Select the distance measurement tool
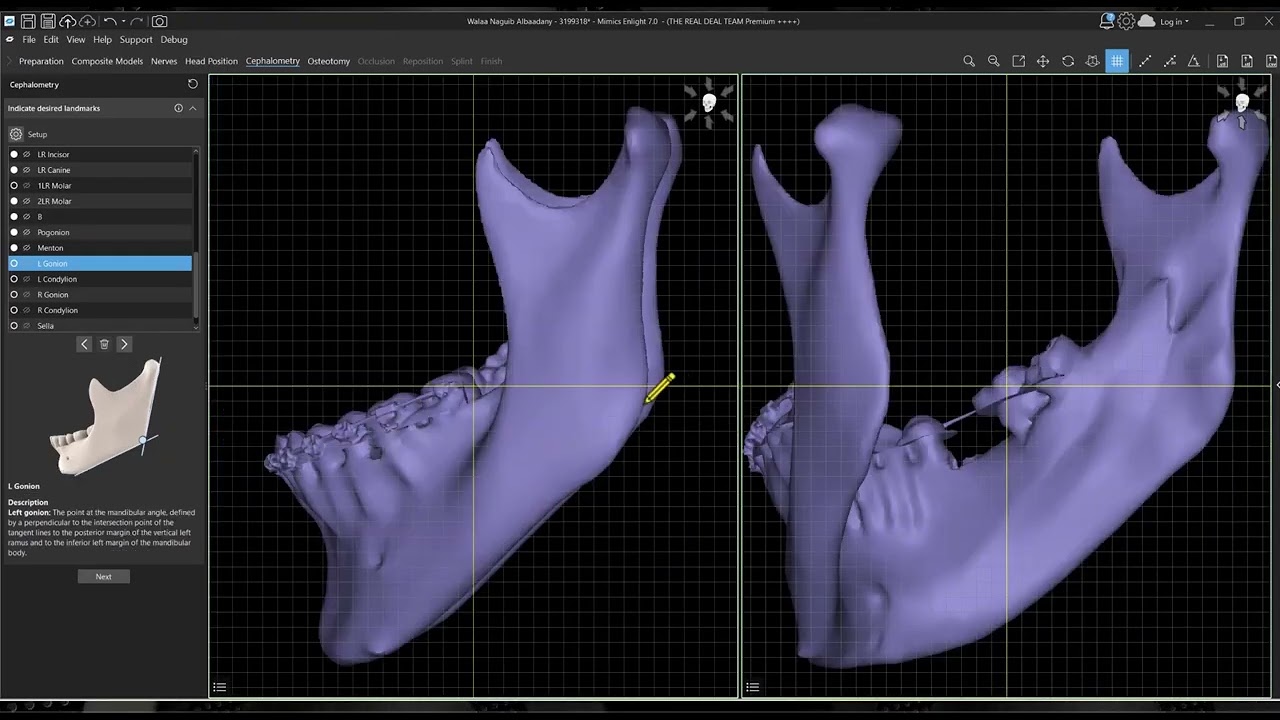The image size is (1280, 720). tap(1145, 61)
